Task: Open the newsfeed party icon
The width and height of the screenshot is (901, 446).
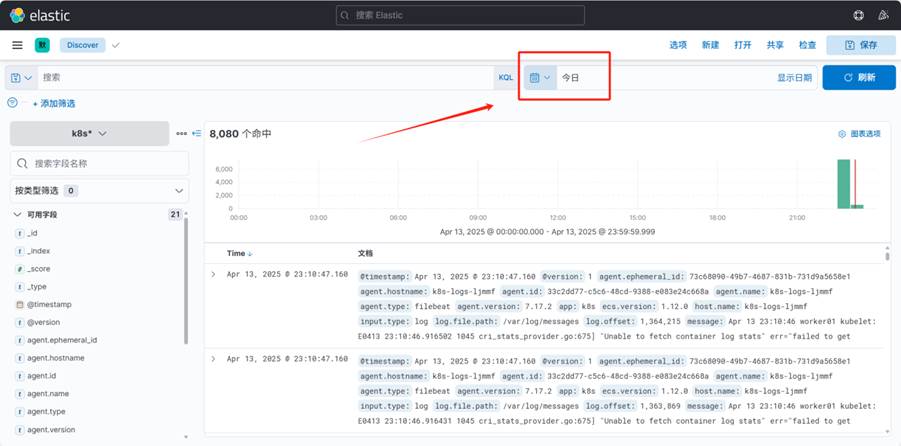Action: tap(884, 16)
